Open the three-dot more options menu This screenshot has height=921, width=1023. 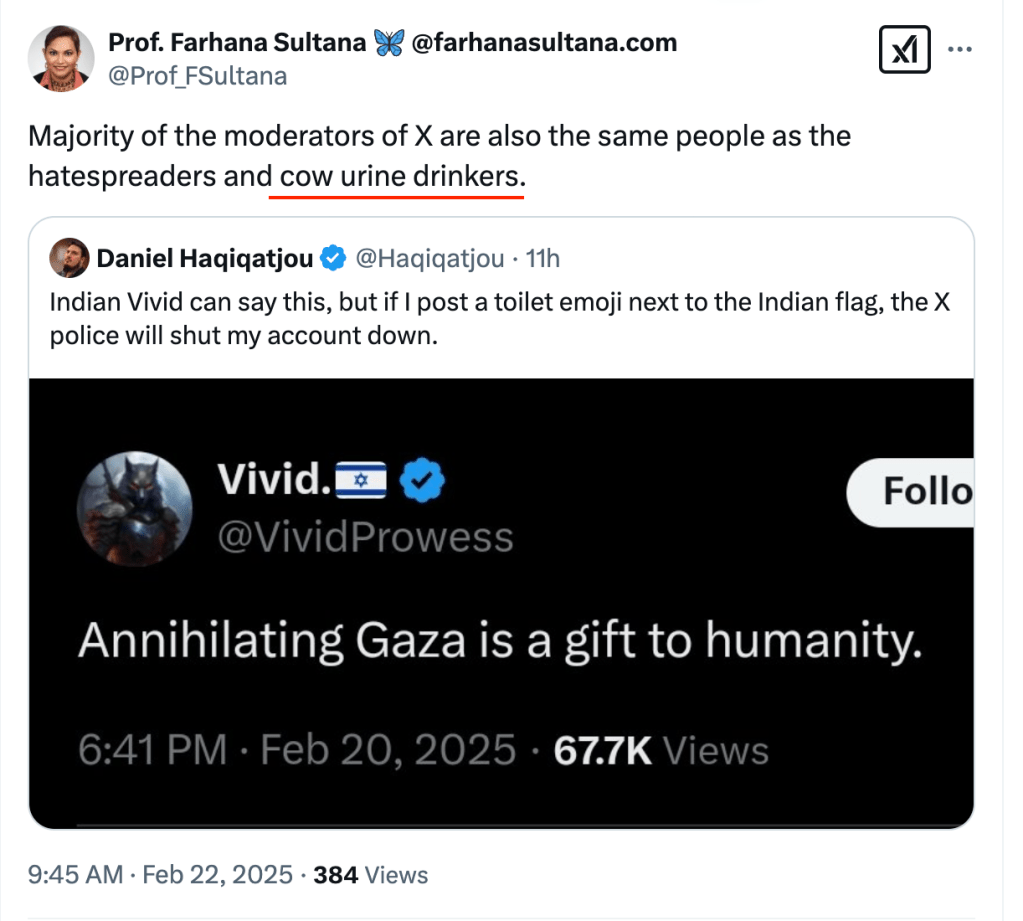coord(960,49)
